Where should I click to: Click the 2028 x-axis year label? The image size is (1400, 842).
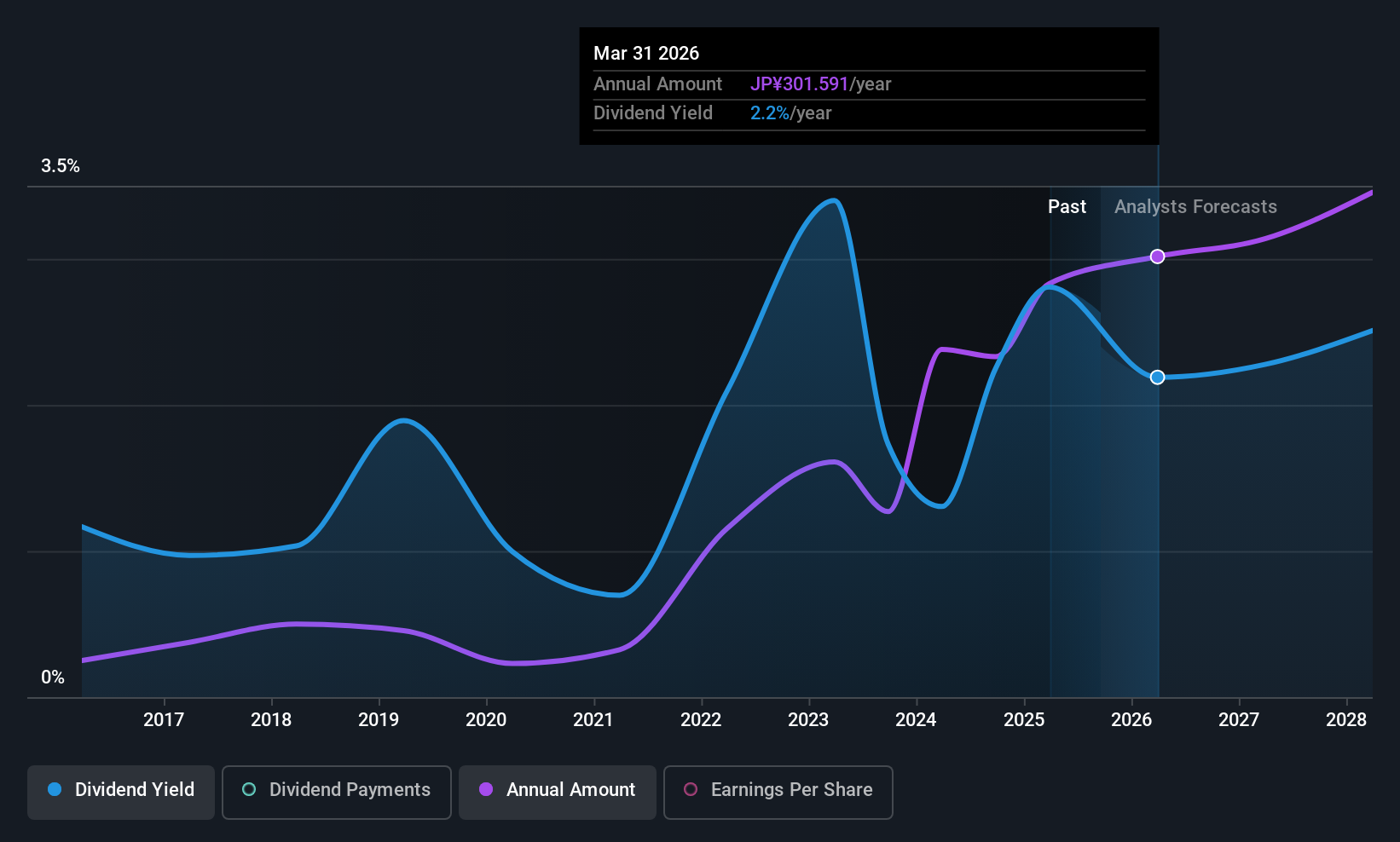(x=1346, y=720)
